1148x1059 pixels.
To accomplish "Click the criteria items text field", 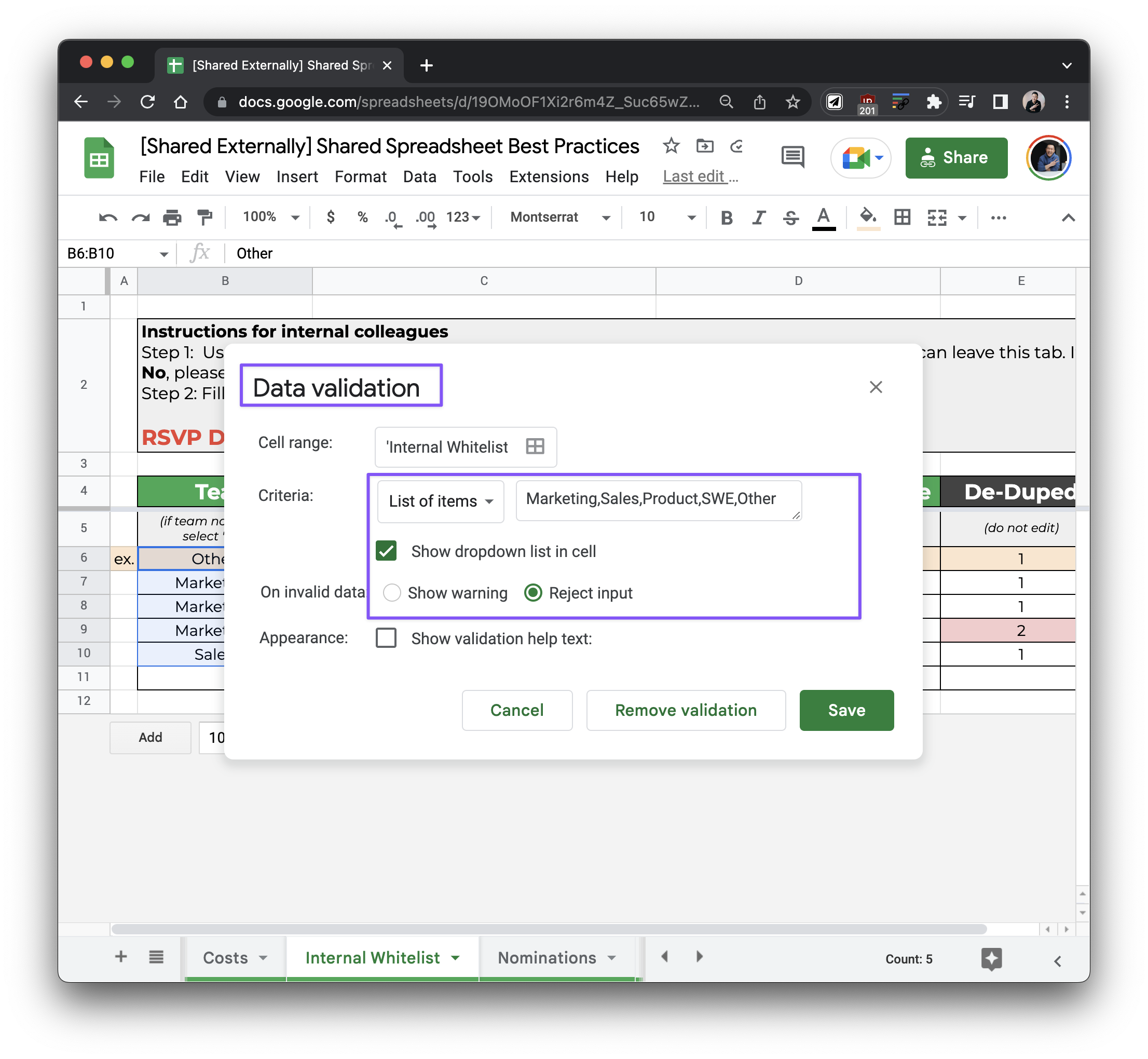I will (x=658, y=500).
